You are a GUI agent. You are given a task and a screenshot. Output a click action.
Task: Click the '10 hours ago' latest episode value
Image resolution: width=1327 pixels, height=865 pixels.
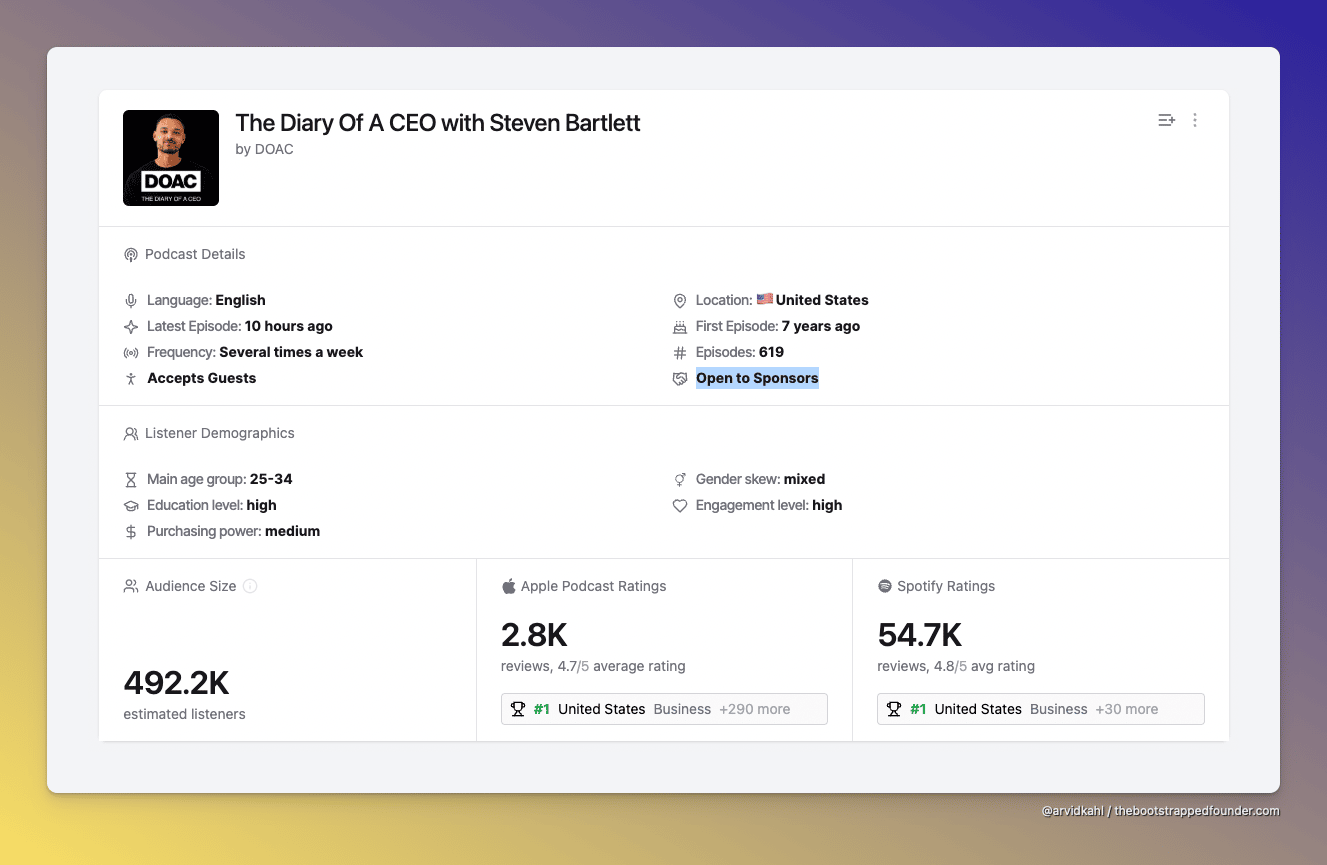tap(289, 326)
